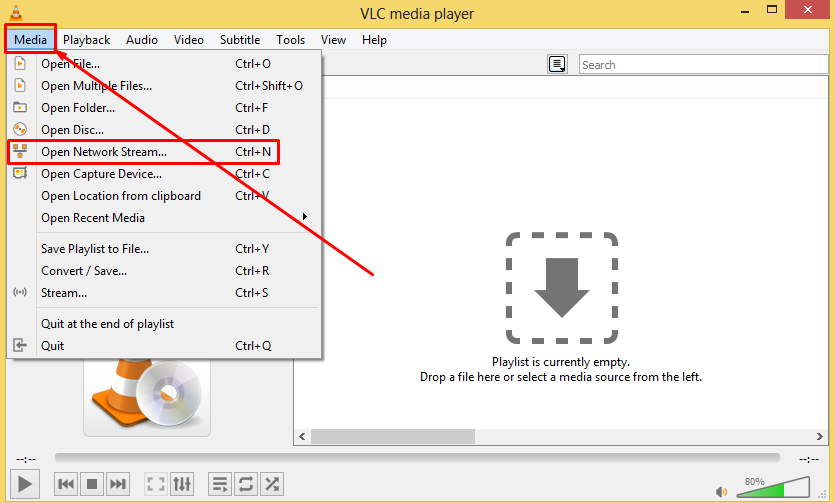
Task: Click the network stream icon
Action: pyautogui.click(x=20, y=151)
